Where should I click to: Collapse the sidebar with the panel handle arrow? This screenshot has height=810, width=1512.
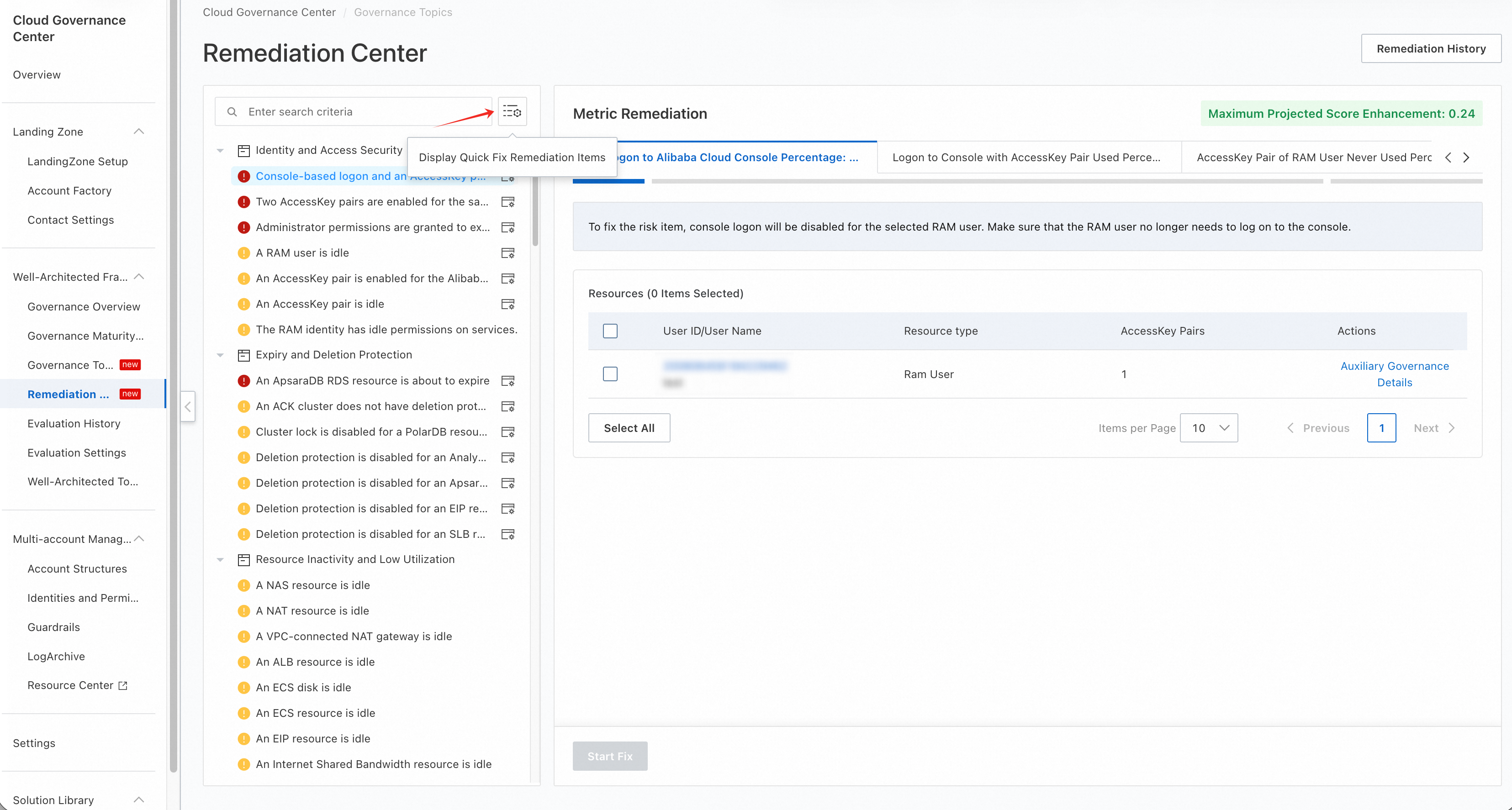(188, 406)
